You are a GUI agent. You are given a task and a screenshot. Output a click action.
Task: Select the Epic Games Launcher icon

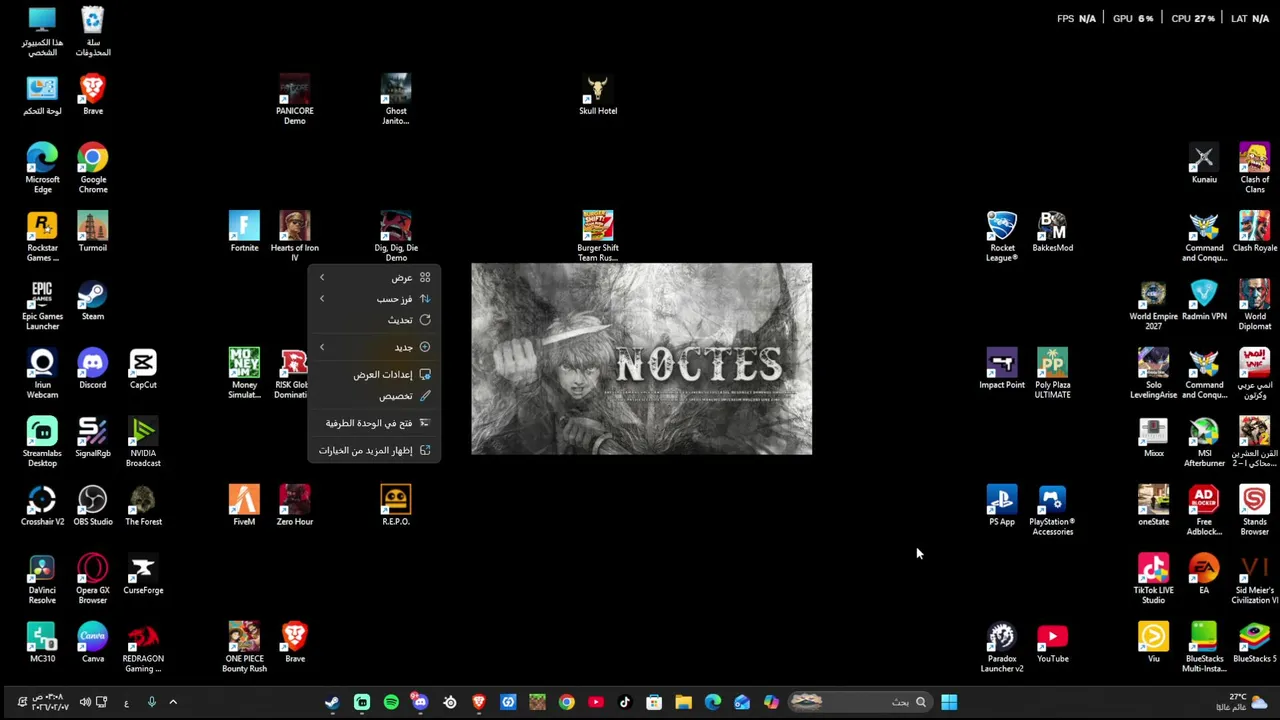pos(42,304)
